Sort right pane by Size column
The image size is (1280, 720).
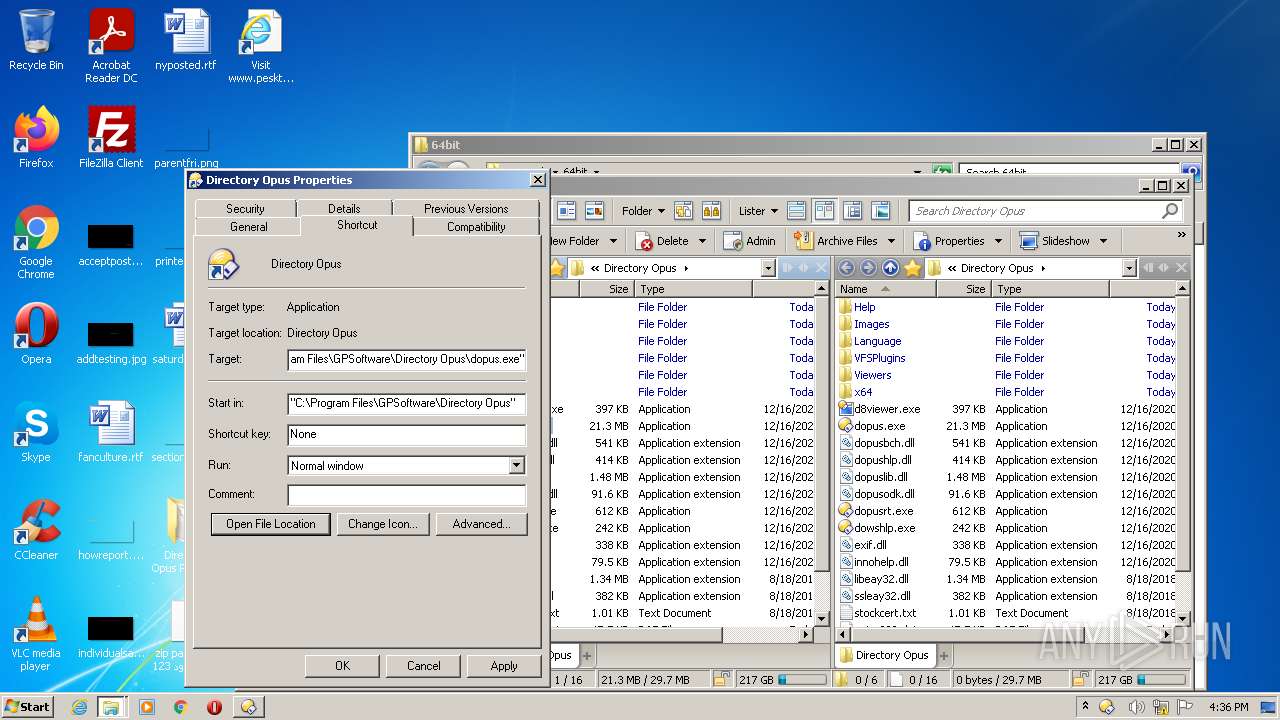pos(964,289)
